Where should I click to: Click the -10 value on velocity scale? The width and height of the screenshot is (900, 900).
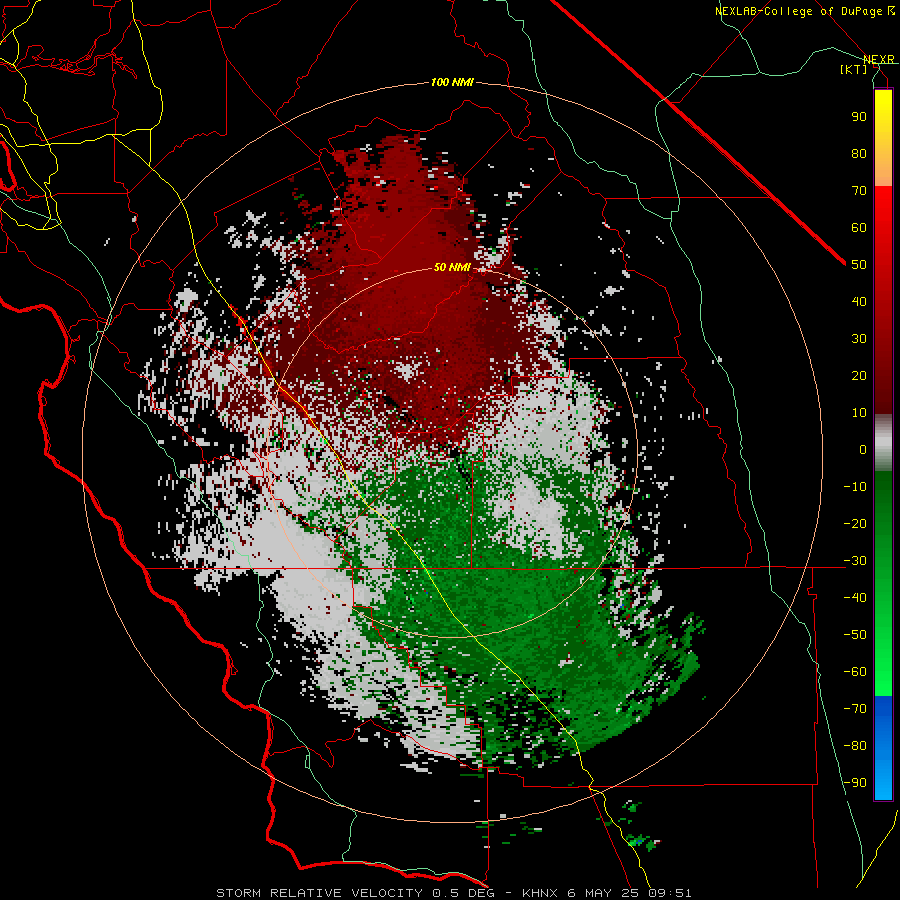click(x=855, y=487)
